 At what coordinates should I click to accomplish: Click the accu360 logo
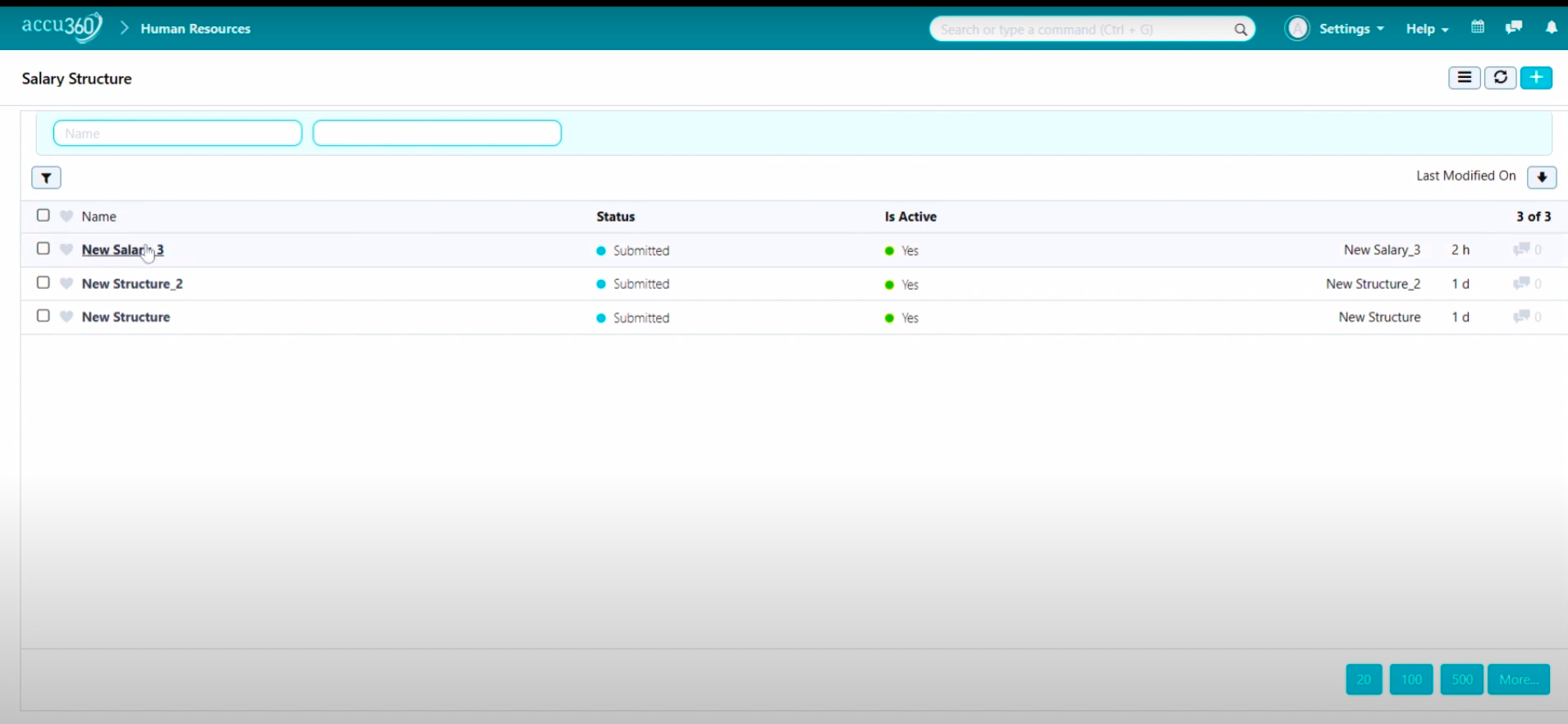[62, 27]
